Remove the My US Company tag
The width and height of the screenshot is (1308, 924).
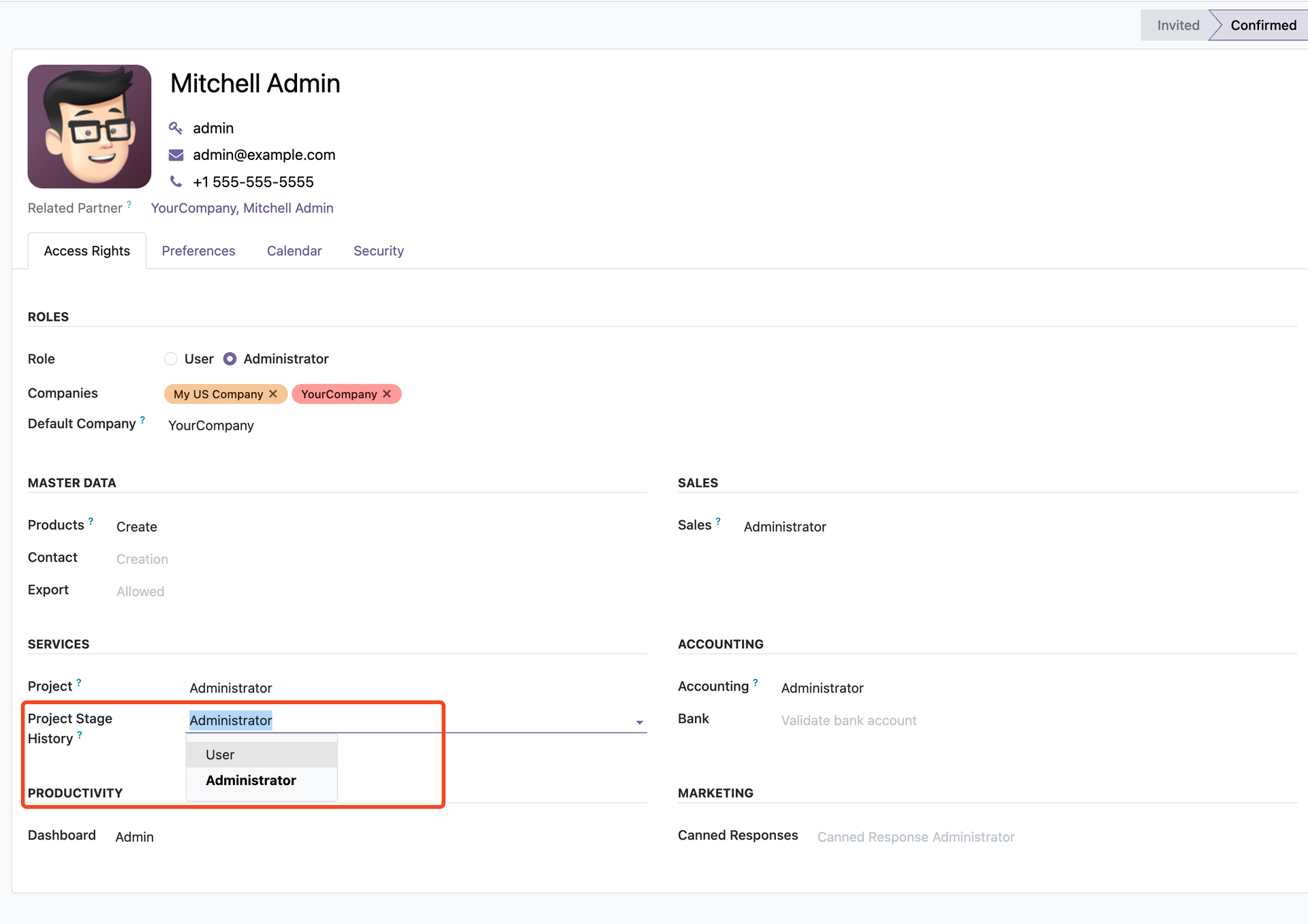point(273,394)
